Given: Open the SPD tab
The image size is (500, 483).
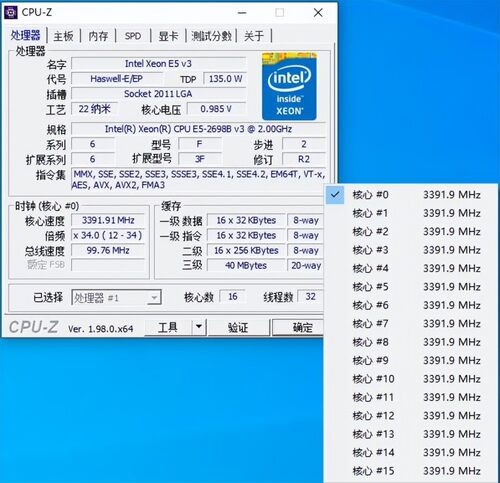Looking at the screenshot, I should [133, 36].
